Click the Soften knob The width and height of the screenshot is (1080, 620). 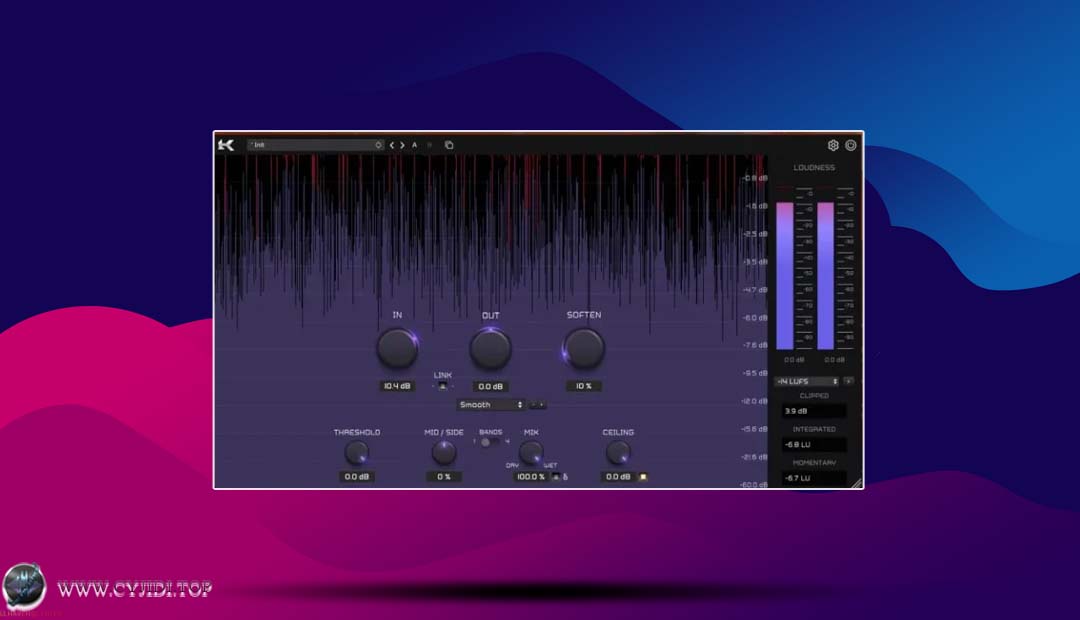click(x=584, y=349)
